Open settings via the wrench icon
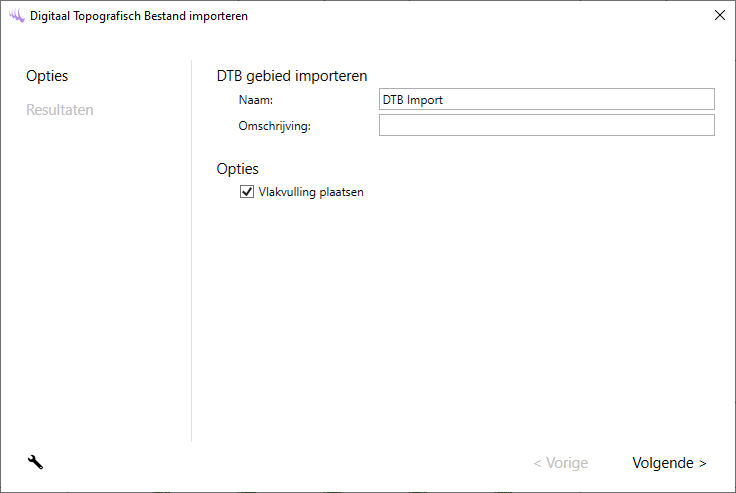This screenshot has height=493, width=736. pos(36,462)
